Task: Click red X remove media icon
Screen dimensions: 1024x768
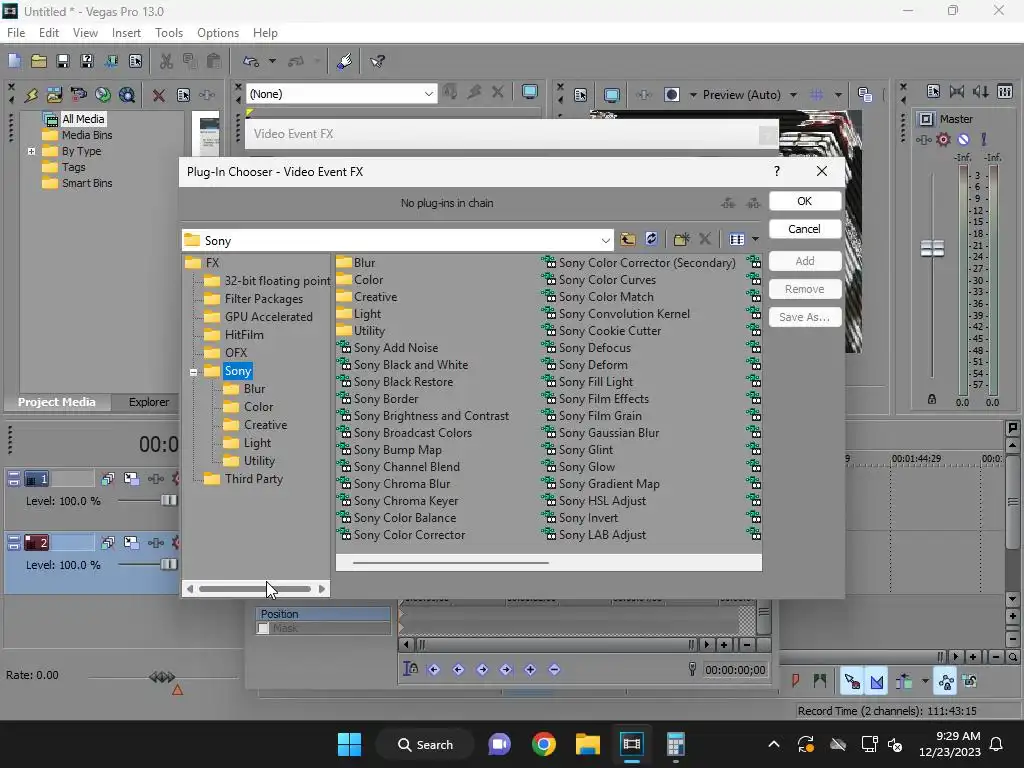Action: pos(158,95)
